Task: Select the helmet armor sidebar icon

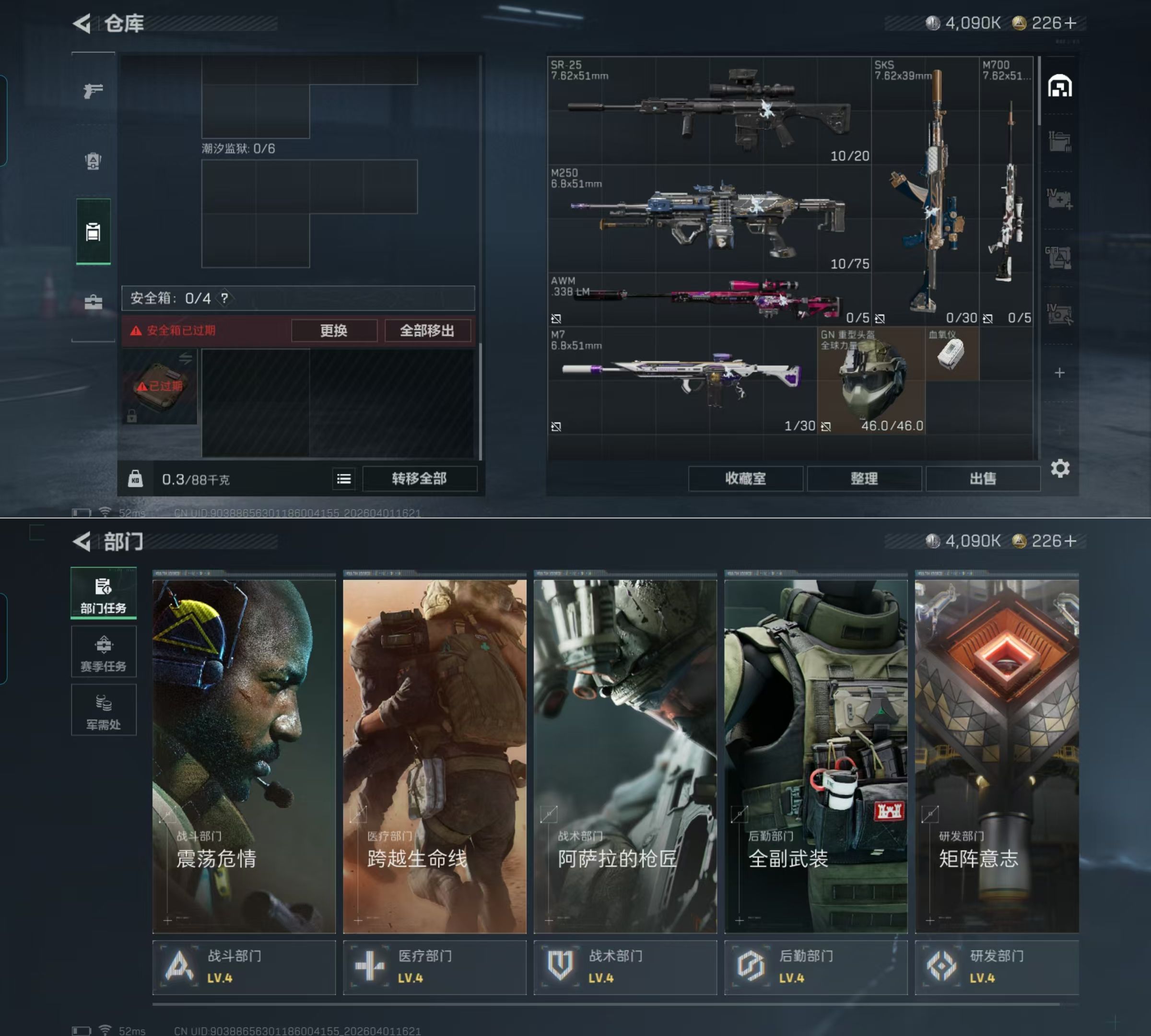Action: (x=93, y=161)
